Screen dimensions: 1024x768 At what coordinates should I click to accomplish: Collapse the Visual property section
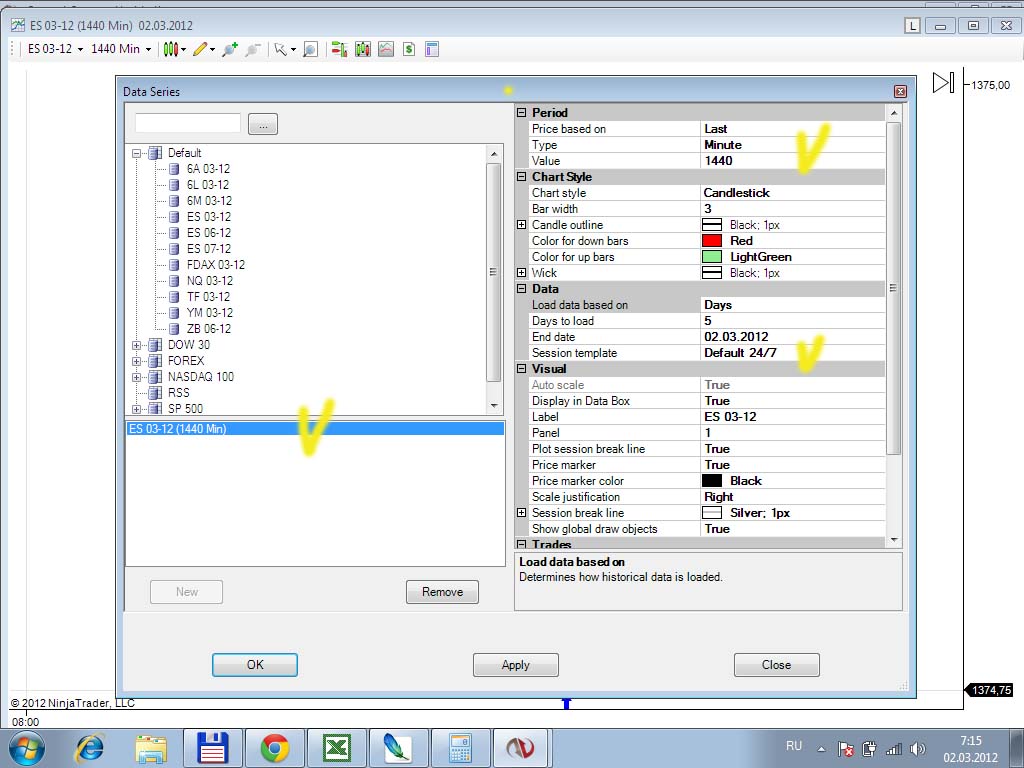pos(521,368)
